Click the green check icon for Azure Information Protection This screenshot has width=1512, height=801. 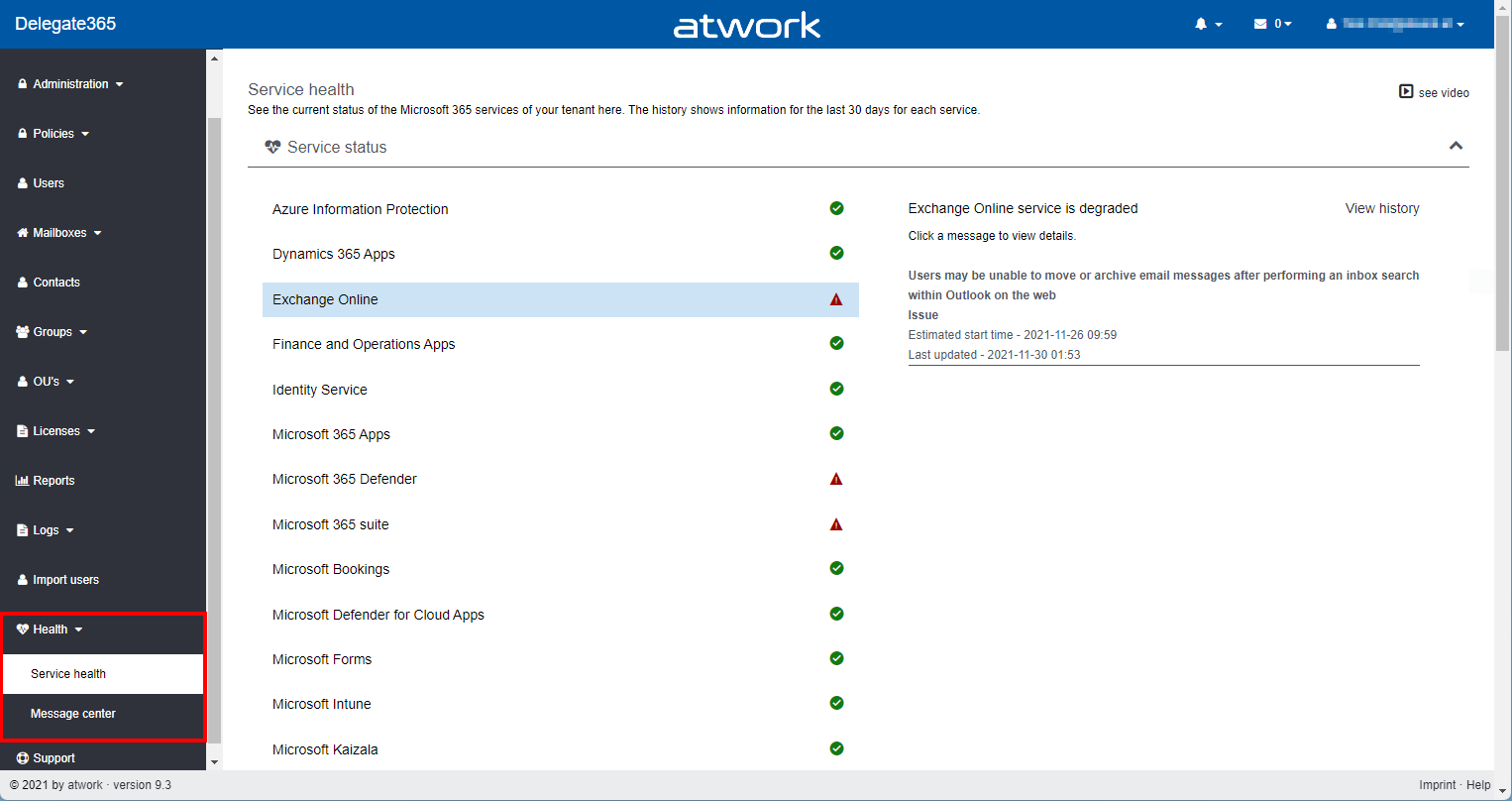pos(836,208)
